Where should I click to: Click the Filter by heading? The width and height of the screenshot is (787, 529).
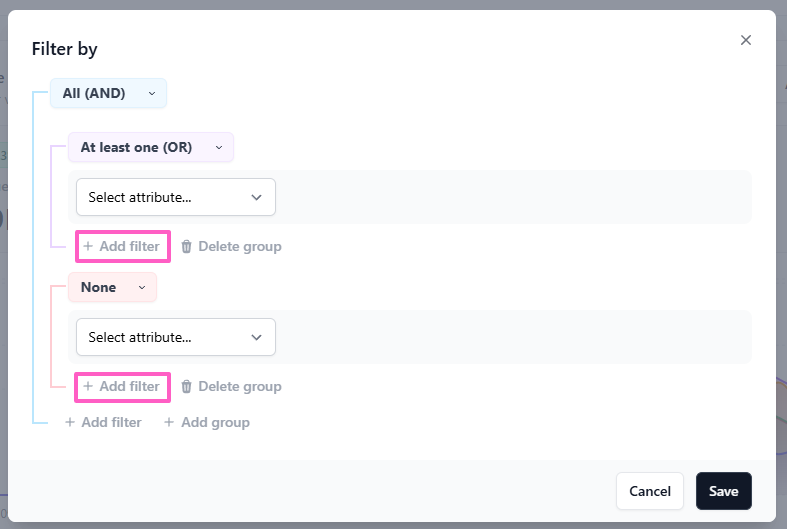click(x=65, y=49)
